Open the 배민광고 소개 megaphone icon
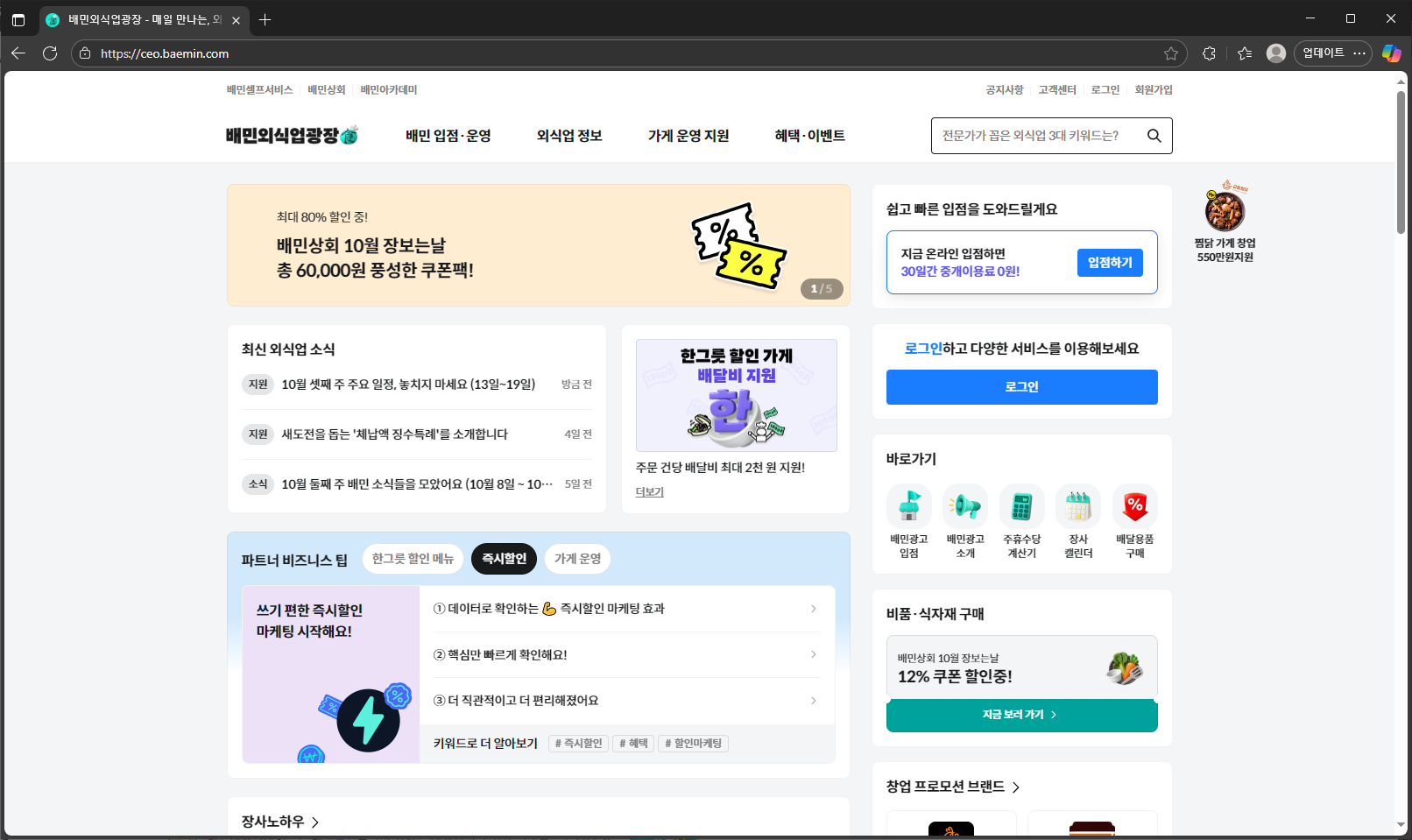1412x840 pixels. (x=965, y=506)
